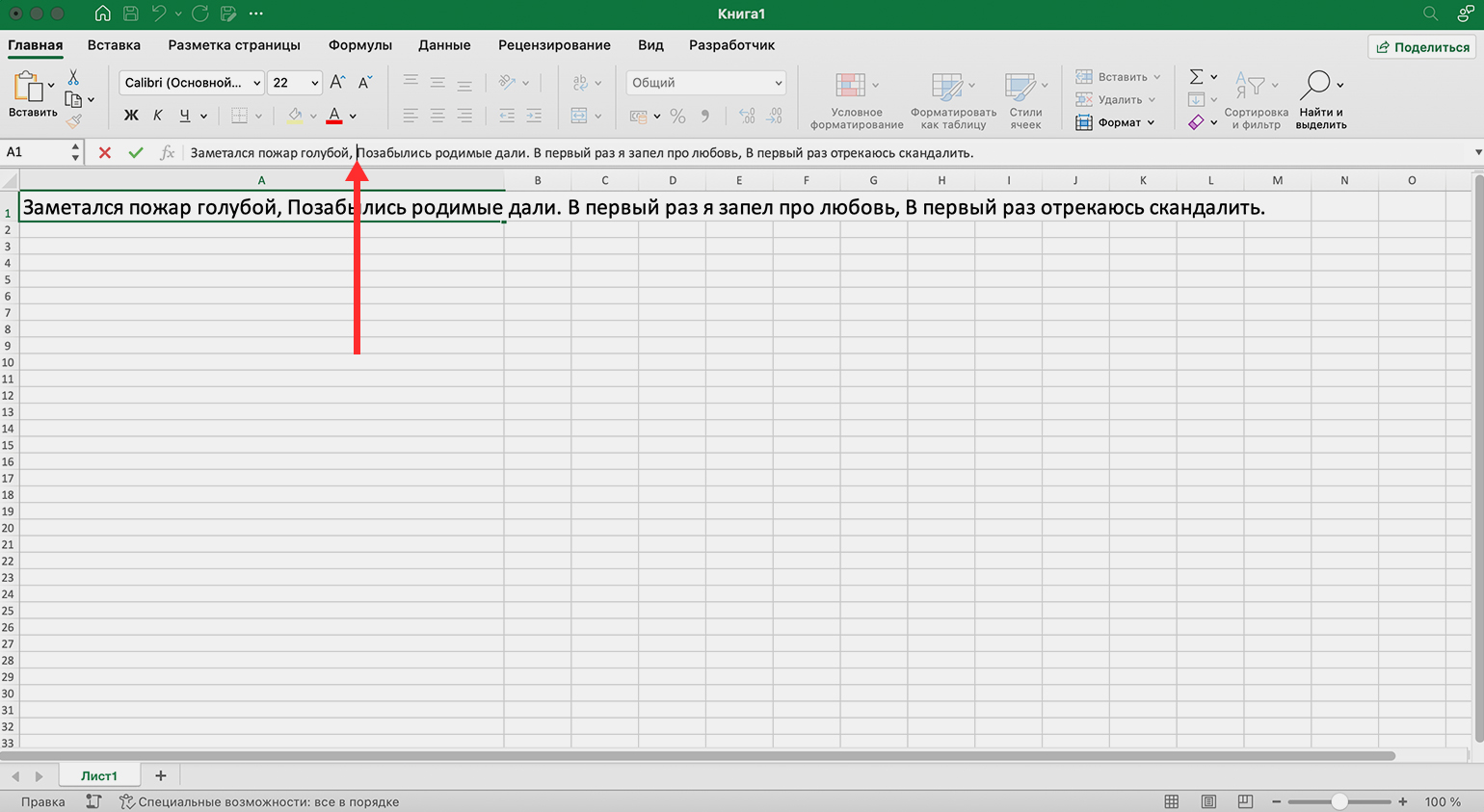Click the AutoSum sigma icon
This screenshot has height=812, width=1484.
point(1196,77)
